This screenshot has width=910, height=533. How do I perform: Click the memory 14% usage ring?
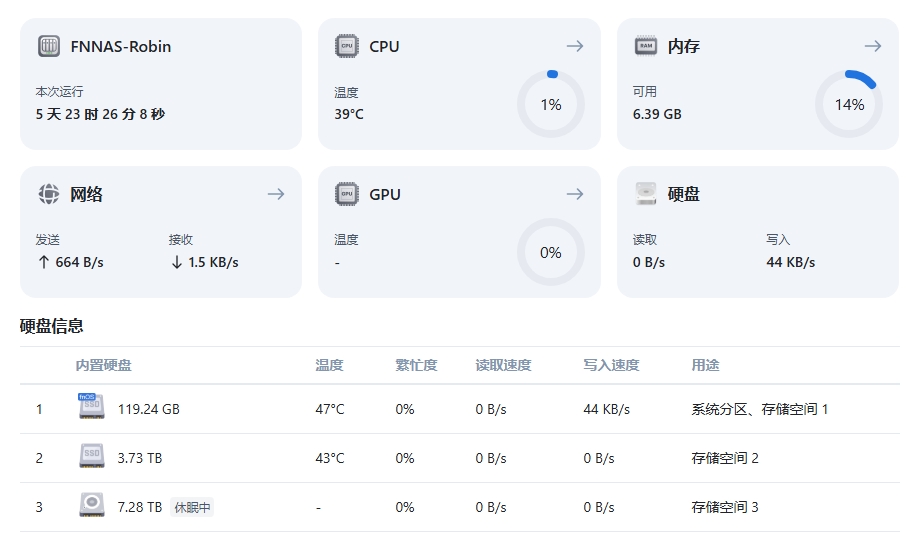tap(849, 104)
